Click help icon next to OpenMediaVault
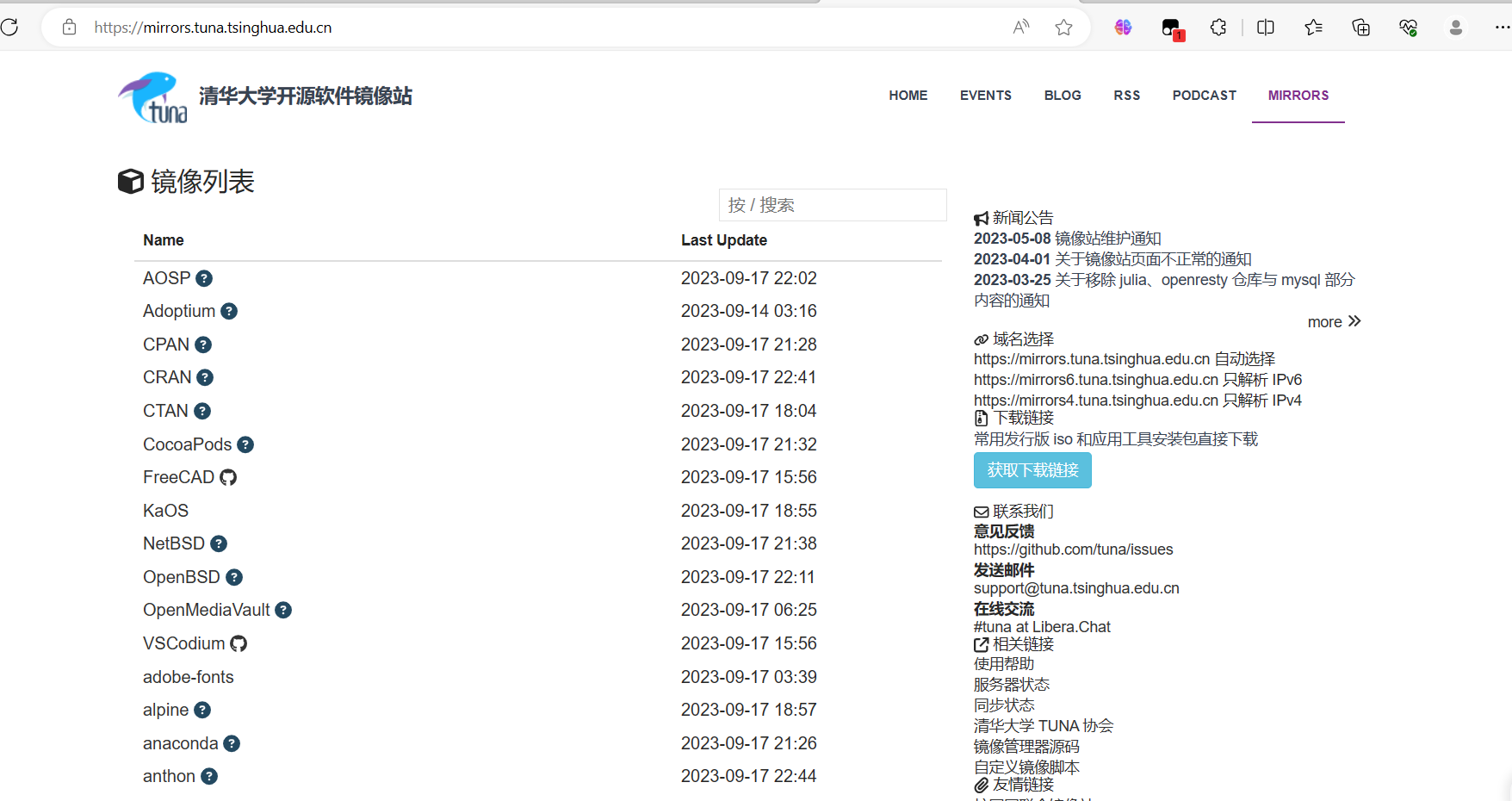1512x801 pixels. pos(283,610)
